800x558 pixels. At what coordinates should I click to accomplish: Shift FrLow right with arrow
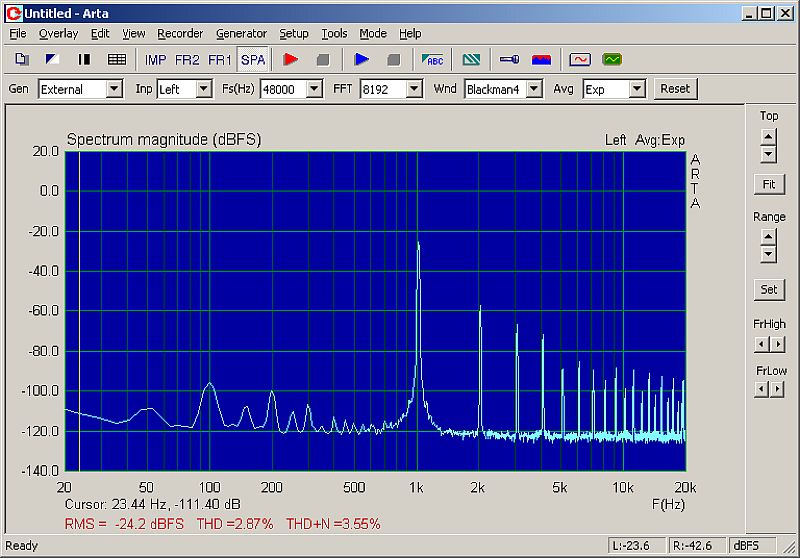click(778, 390)
